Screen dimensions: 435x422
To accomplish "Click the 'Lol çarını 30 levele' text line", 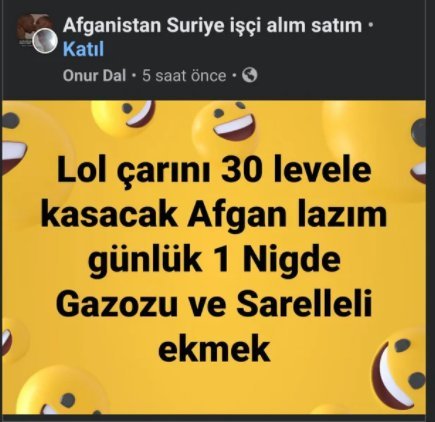I will [214, 171].
